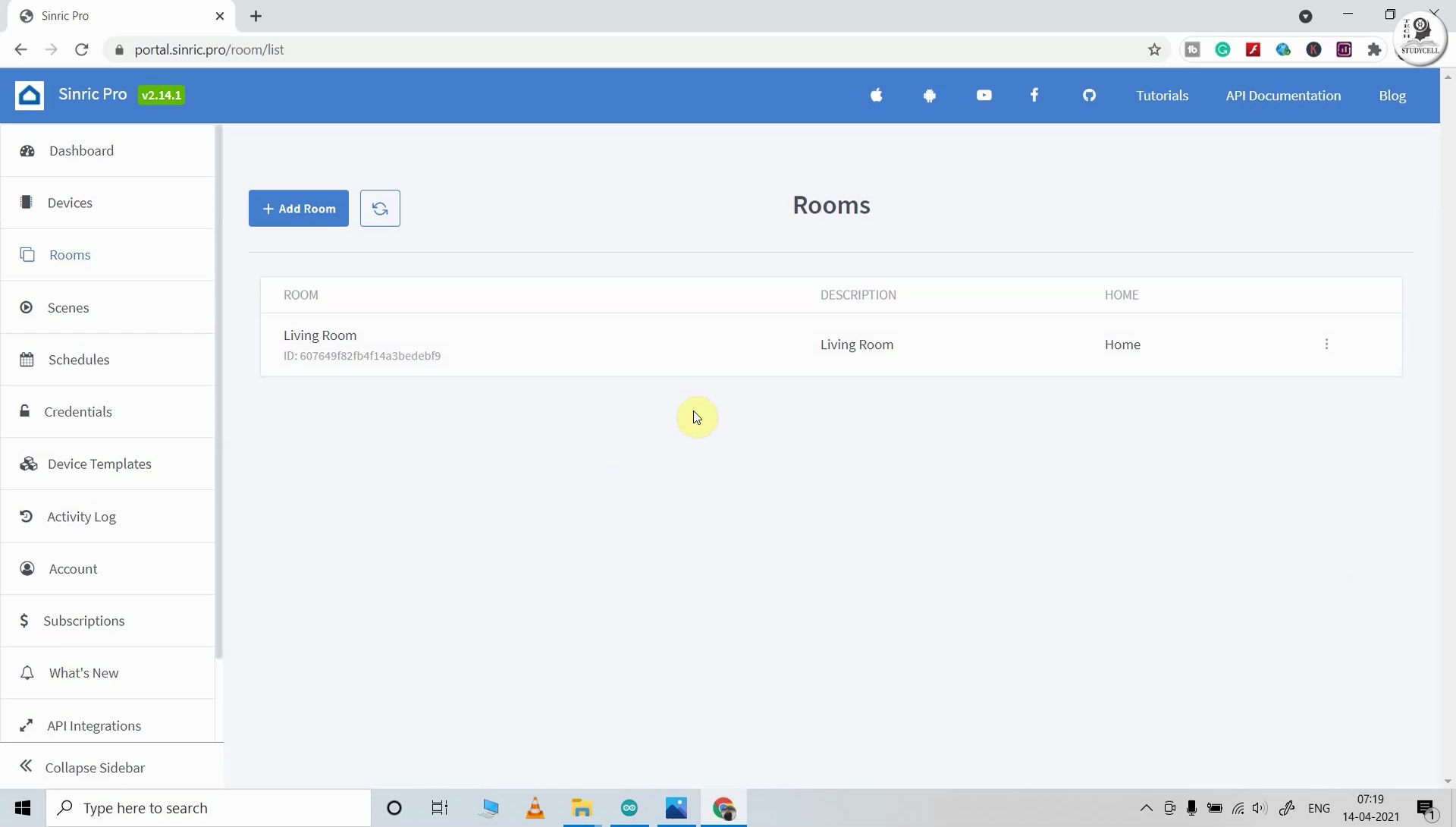Open API Documentation

[x=1283, y=96]
